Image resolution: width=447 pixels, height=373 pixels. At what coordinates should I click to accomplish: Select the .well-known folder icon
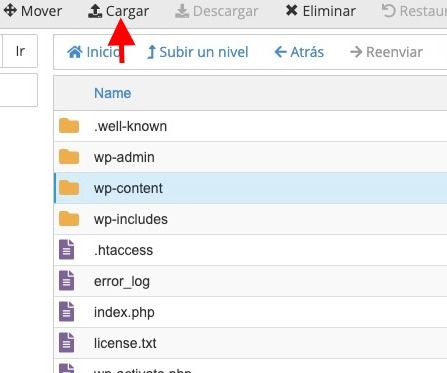click(x=69, y=126)
